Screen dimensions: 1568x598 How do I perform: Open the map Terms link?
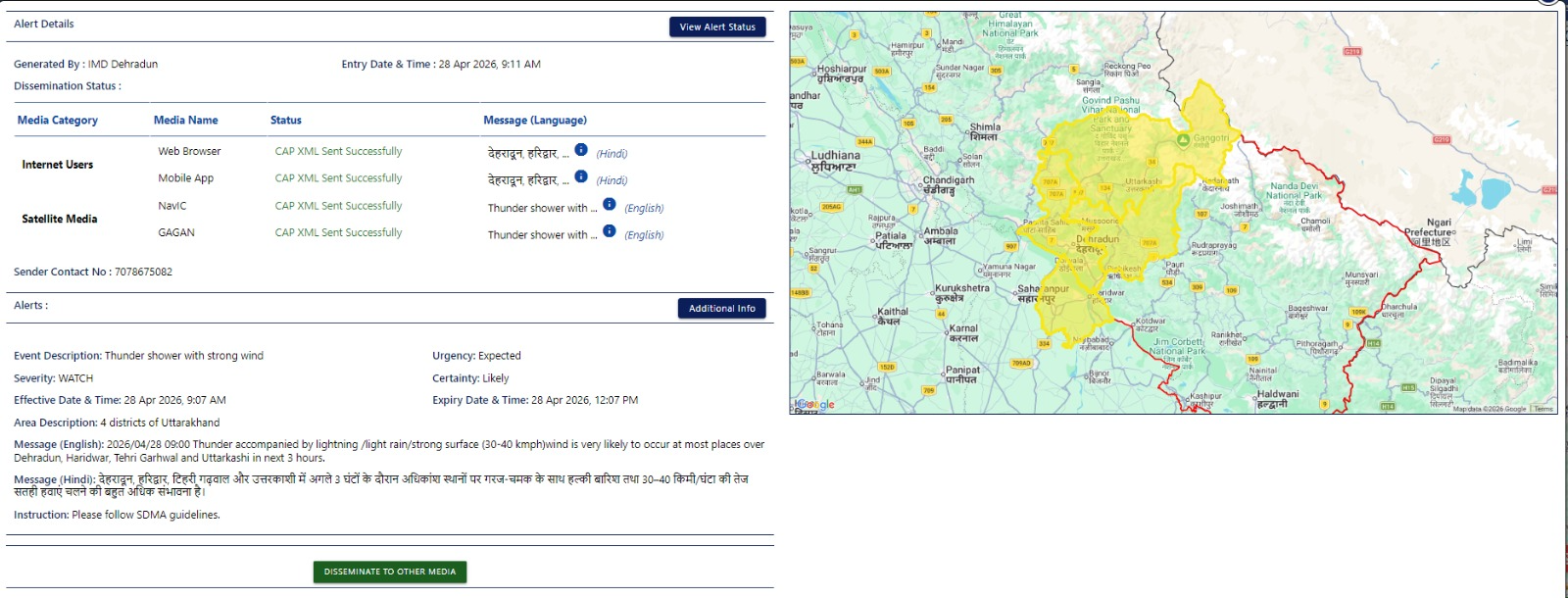[x=1543, y=409]
